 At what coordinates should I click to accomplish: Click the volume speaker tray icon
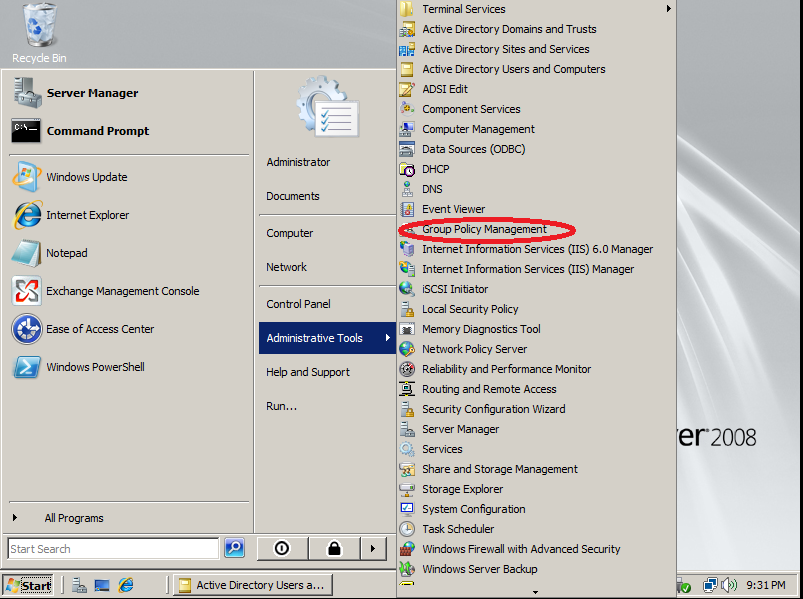[x=729, y=585]
